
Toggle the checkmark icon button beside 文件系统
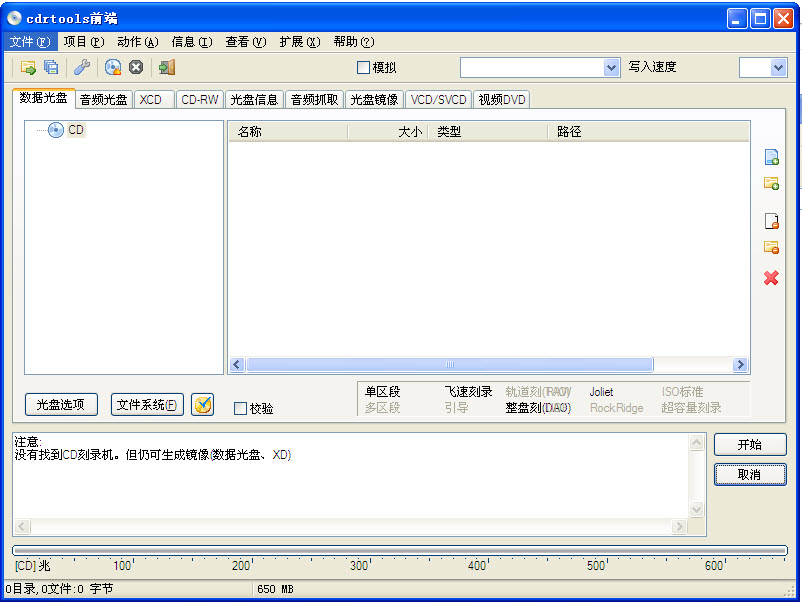tap(202, 404)
